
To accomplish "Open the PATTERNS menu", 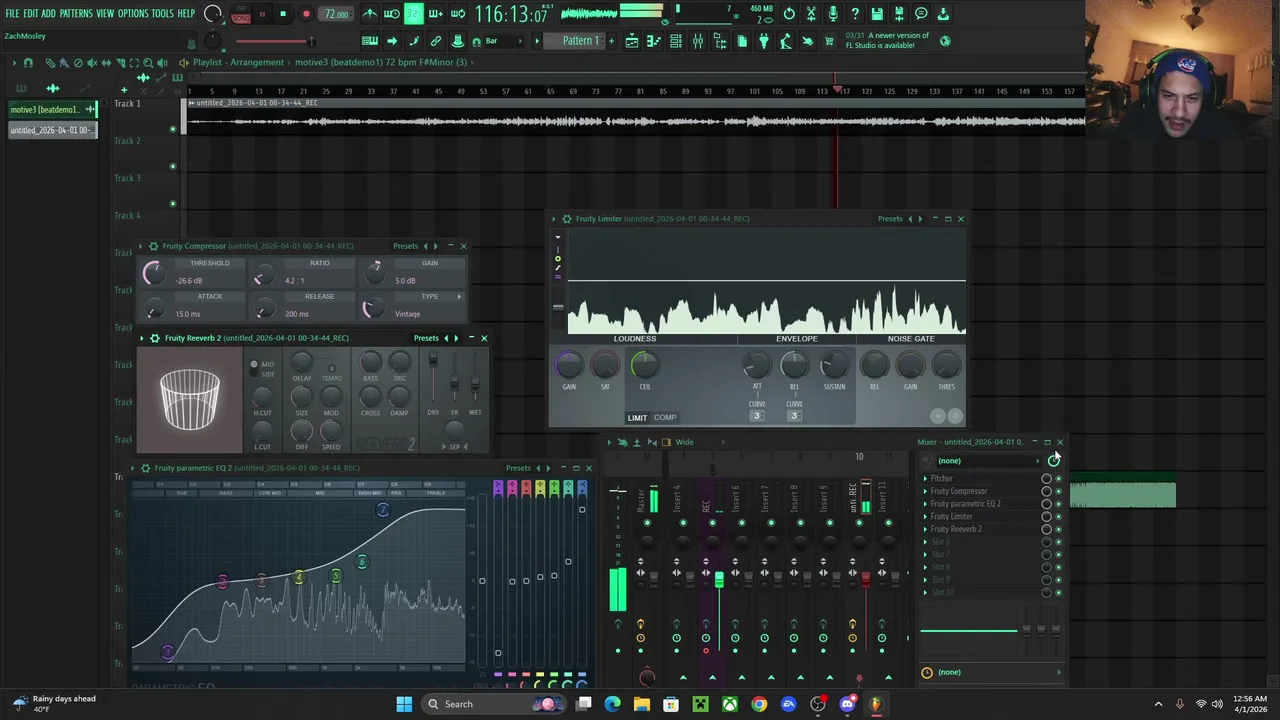I will (x=76, y=14).
